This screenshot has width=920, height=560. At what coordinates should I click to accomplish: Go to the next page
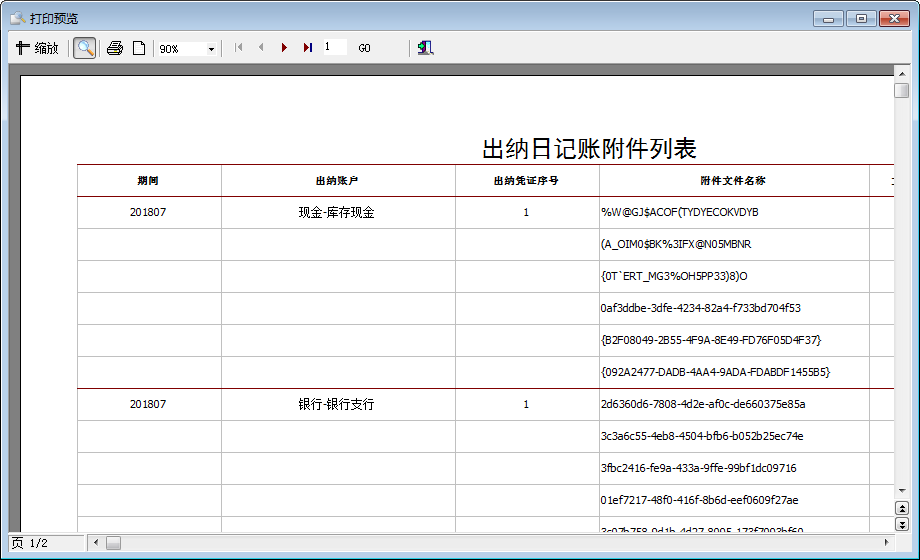[x=284, y=48]
